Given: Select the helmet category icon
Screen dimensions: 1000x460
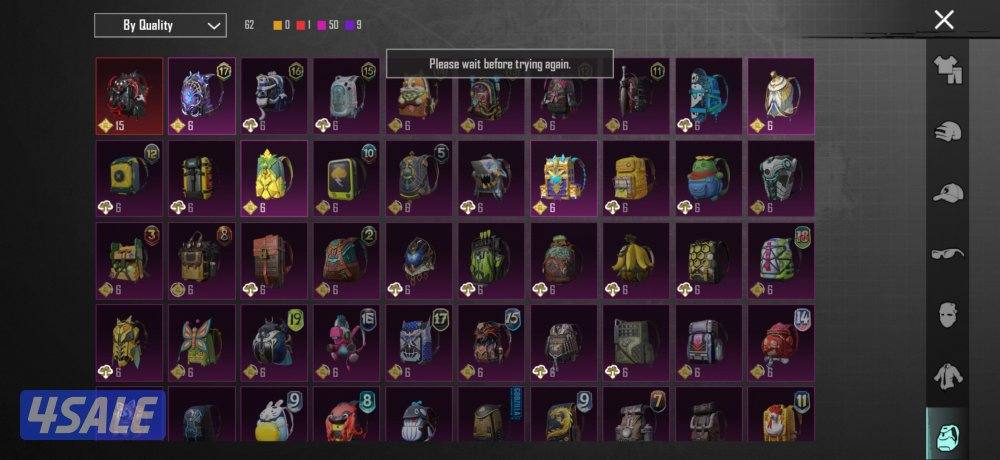Looking at the screenshot, I should (947, 132).
